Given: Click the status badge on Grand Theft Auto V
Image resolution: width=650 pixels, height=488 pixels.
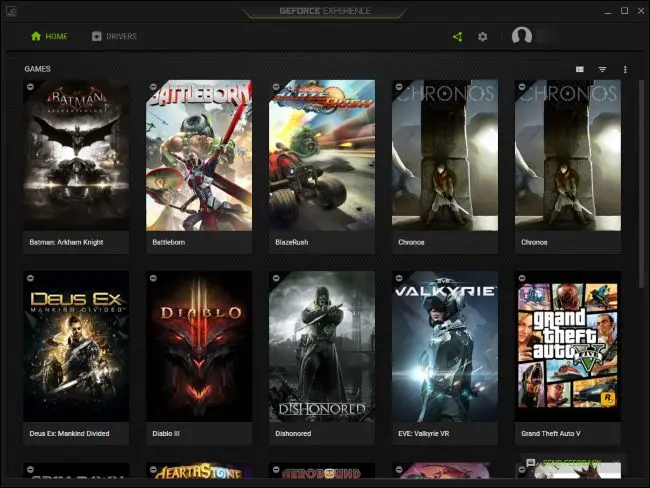Looking at the screenshot, I should (x=522, y=278).
